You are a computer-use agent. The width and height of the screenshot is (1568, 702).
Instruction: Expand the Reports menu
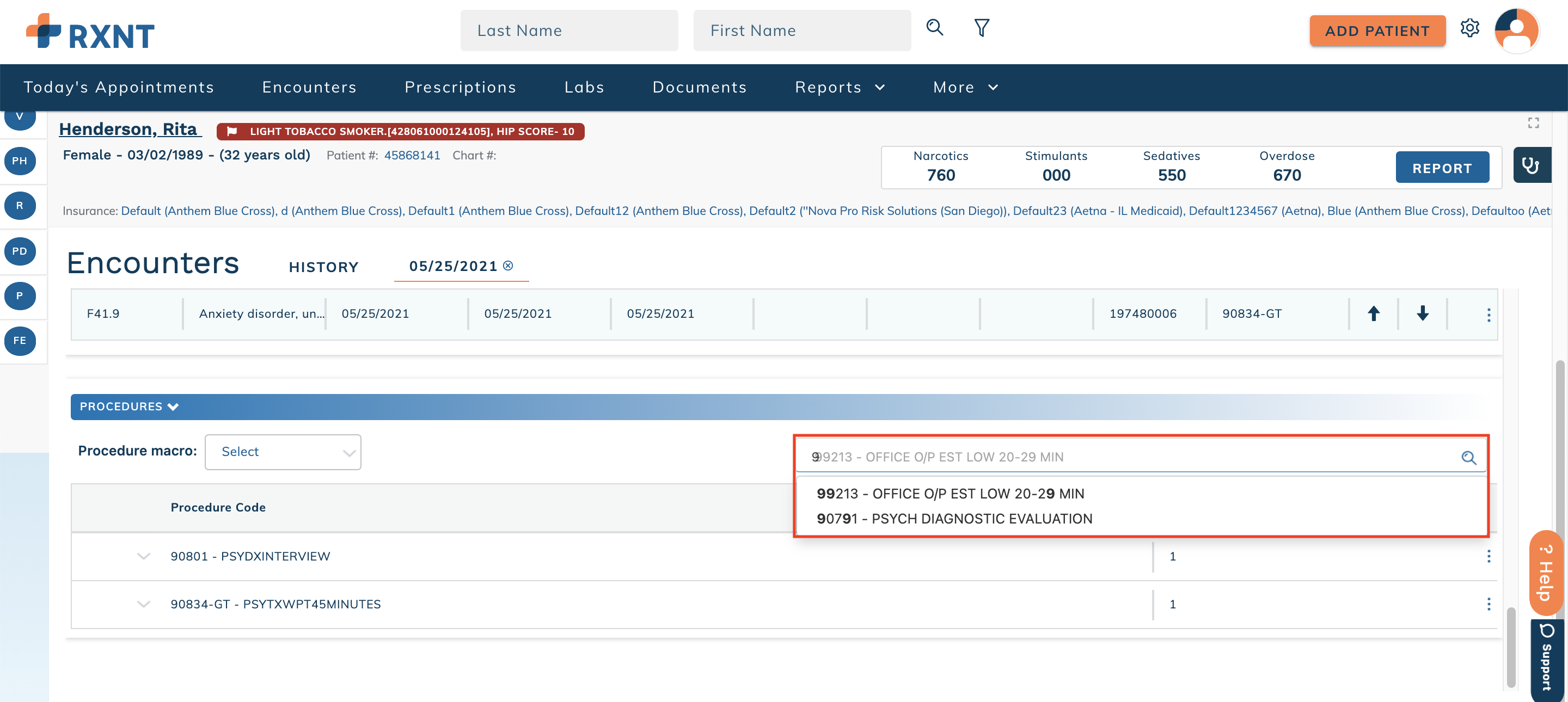pyautogui.click(x=840, y=88)
